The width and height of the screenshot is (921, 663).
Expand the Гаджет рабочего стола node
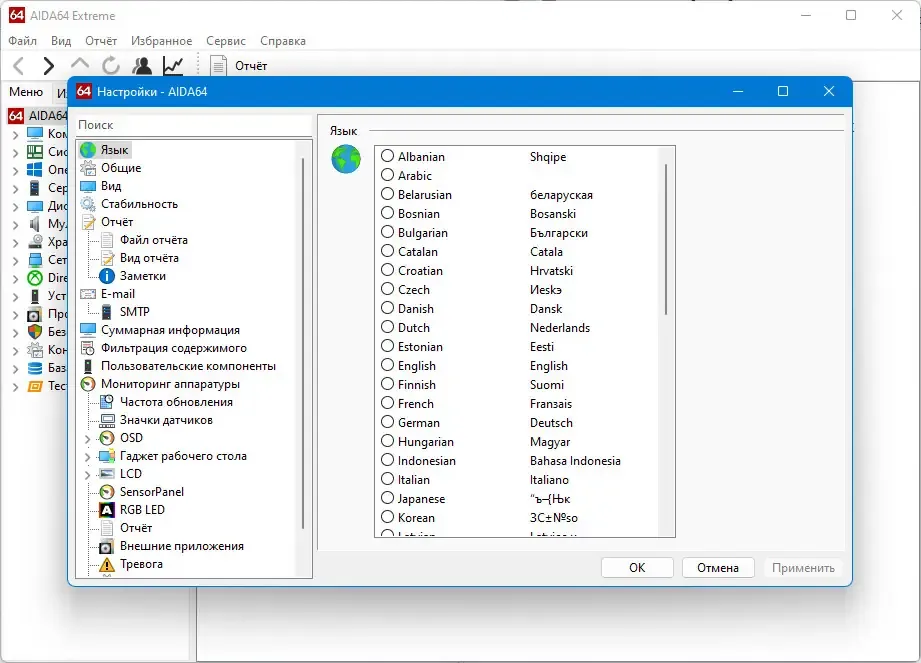tap(88, 457)
